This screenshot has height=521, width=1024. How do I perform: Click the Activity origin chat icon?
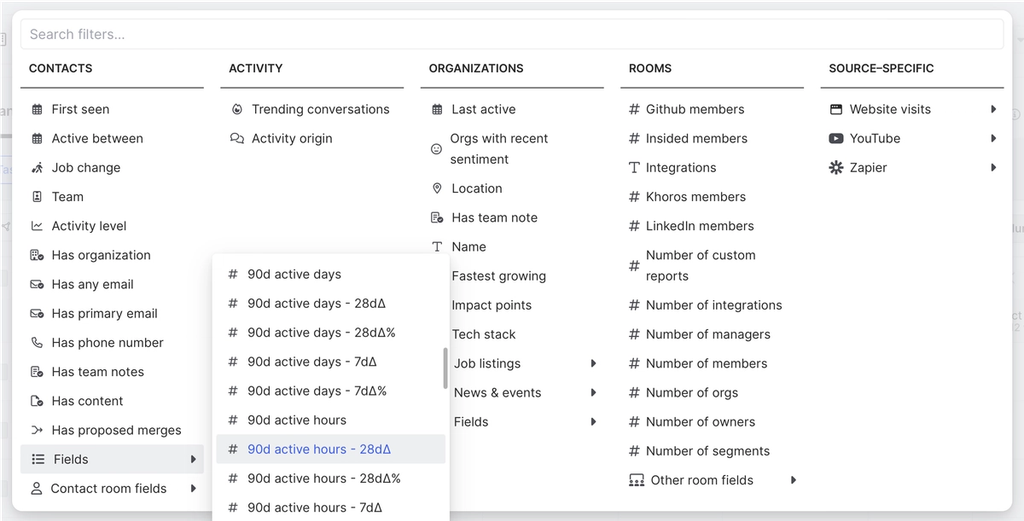(237, 139)
